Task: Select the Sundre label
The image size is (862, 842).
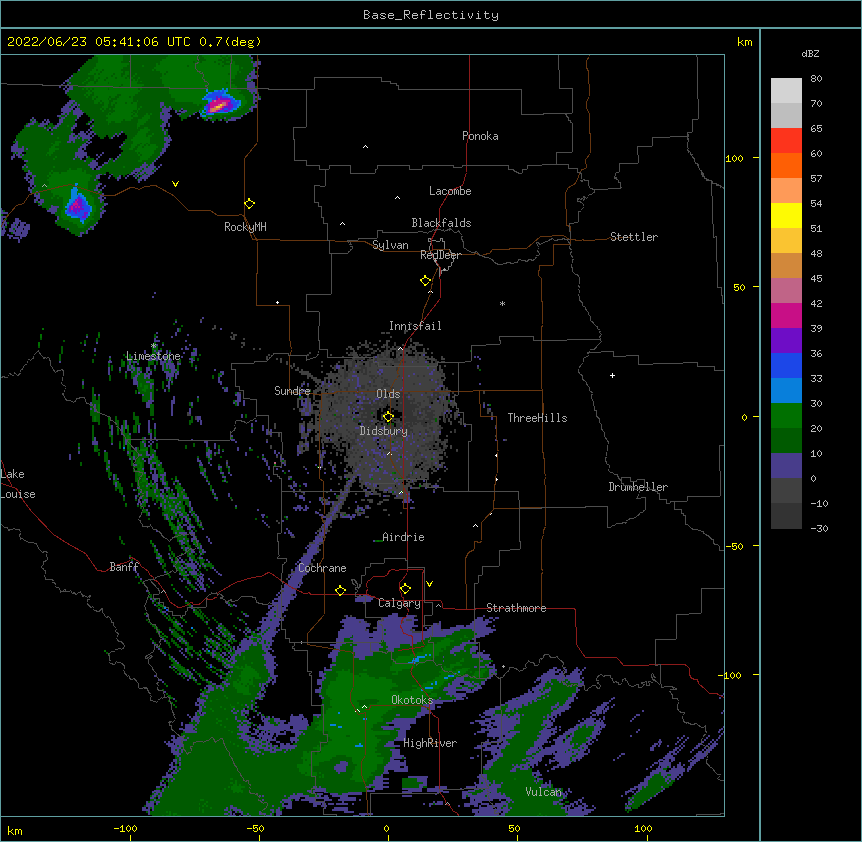Action: (x=292, y=391)
